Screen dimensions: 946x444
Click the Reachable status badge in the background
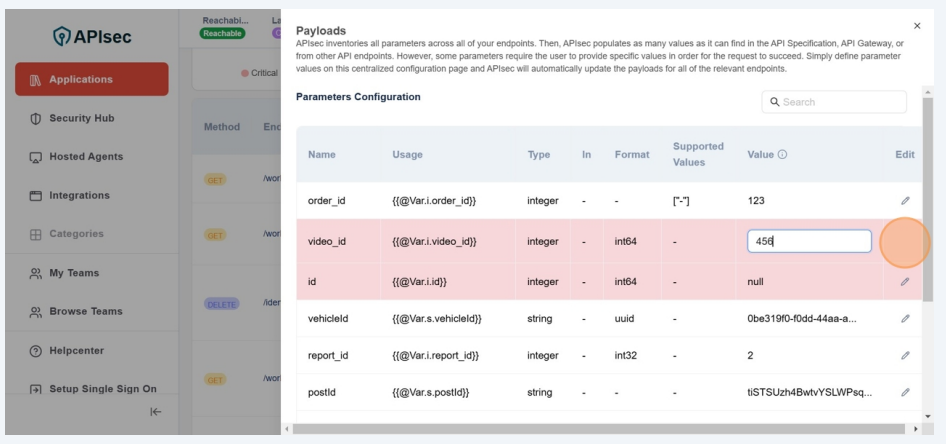tap(223, 33)
